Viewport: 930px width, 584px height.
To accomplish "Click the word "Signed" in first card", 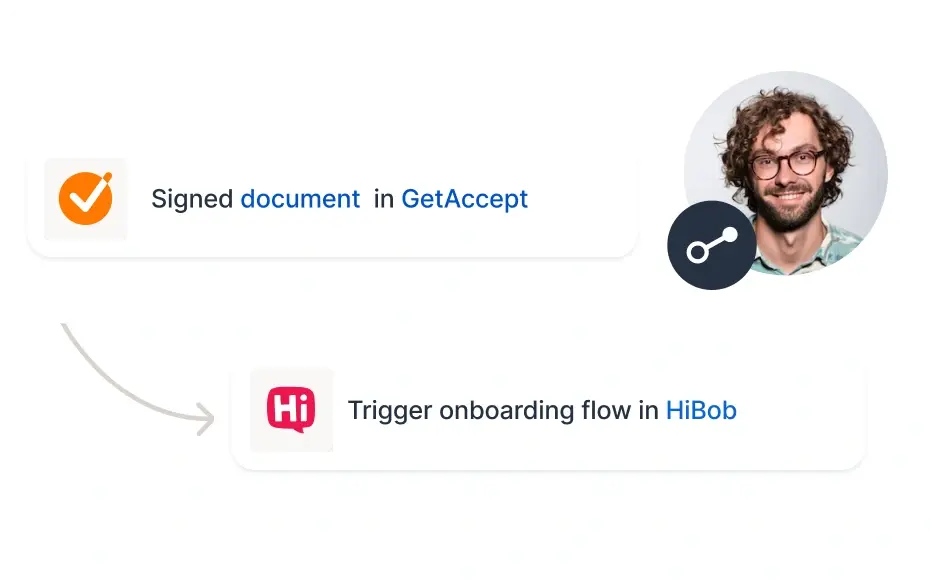I will (192, 199).
